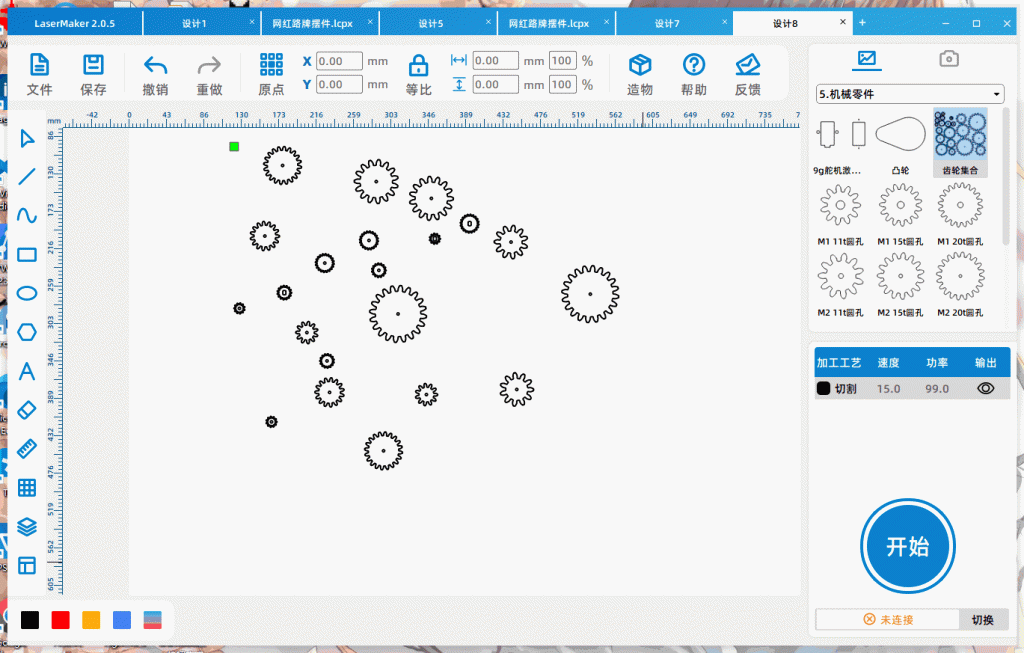Choose the curve drawing tool
This screenshot has height=653, width=1024.
(x=27, y=215)
